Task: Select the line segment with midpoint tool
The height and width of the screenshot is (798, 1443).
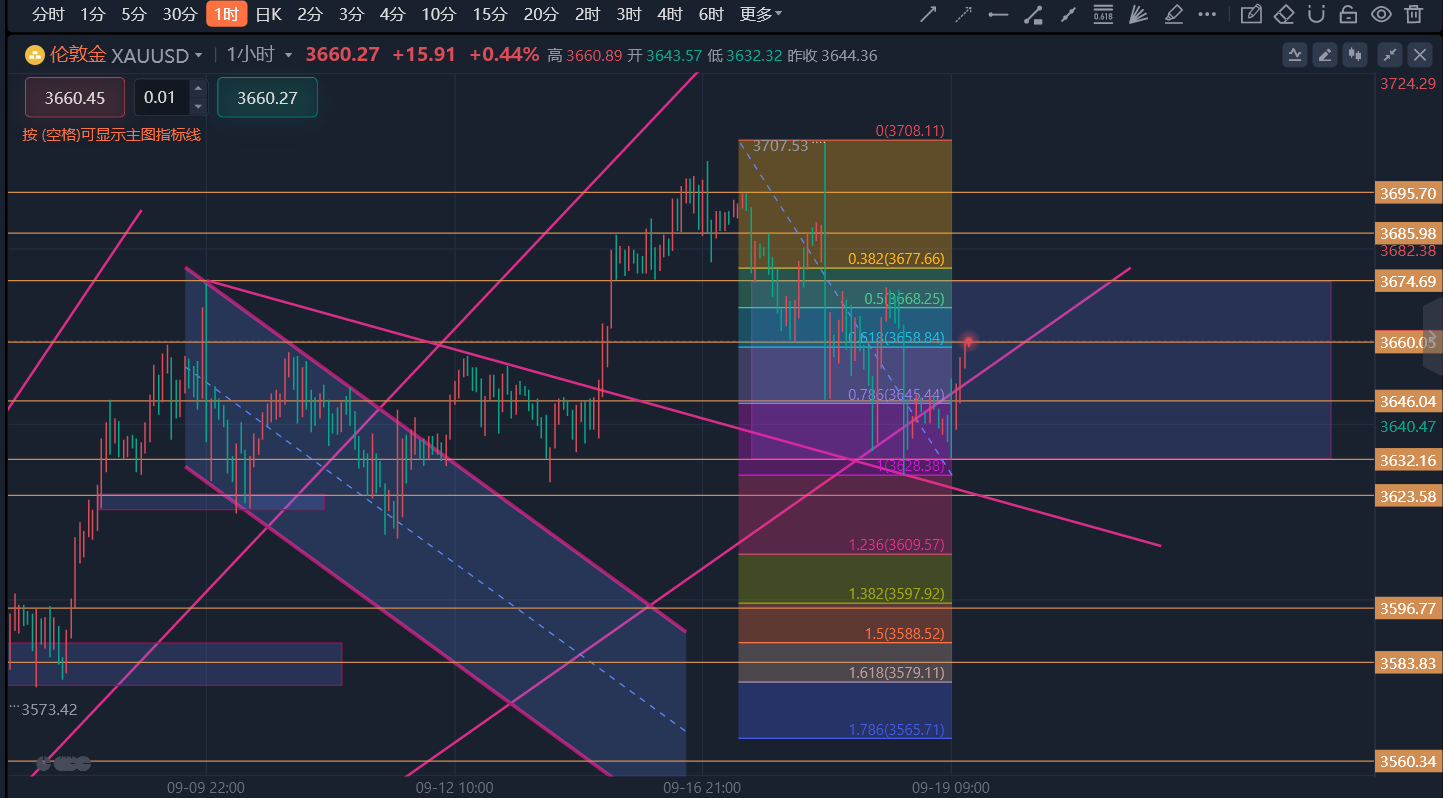Action: (x=1068, y=14)
